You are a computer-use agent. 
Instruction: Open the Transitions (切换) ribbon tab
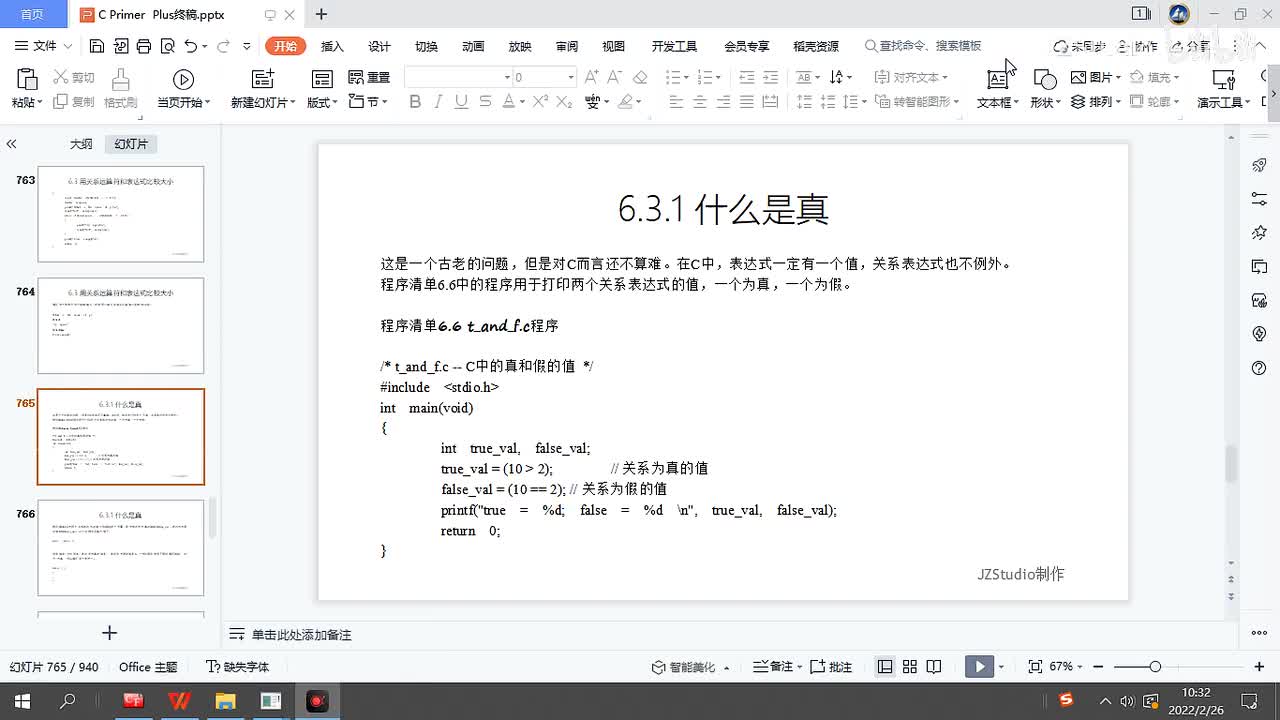(426, 46)
